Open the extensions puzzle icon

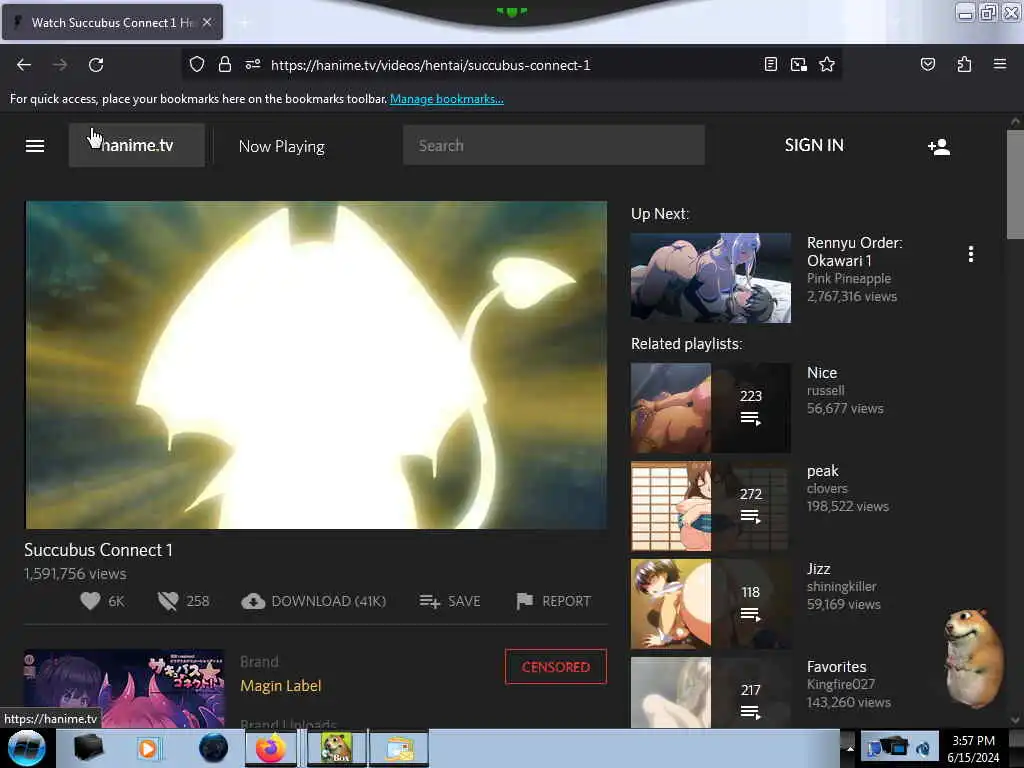pos(964,65)
